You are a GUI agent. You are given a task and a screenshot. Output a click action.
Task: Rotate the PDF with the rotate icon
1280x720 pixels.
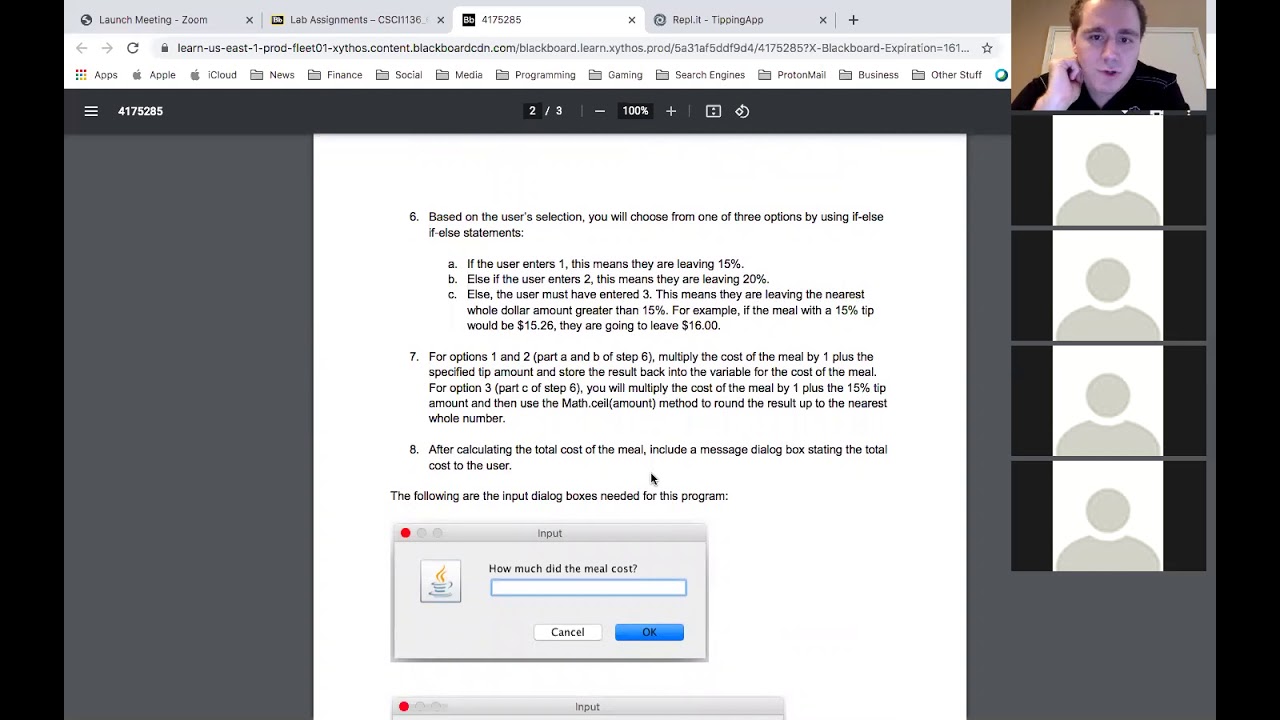[x=742, y=111]
